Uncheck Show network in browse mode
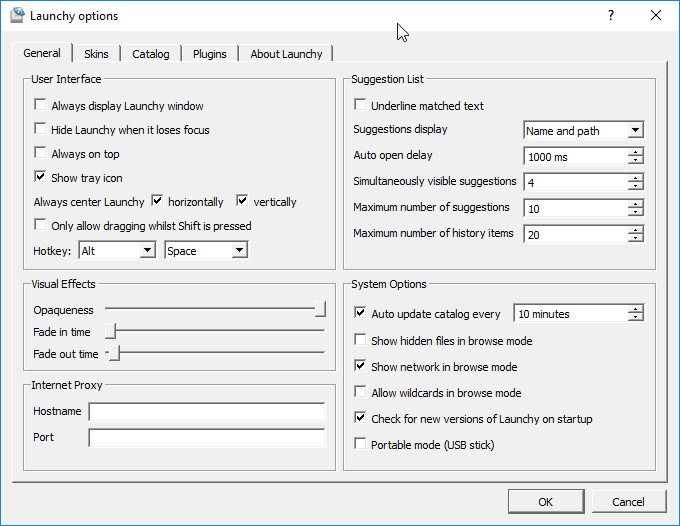680x526 pixels. click(x=360, y=365)
